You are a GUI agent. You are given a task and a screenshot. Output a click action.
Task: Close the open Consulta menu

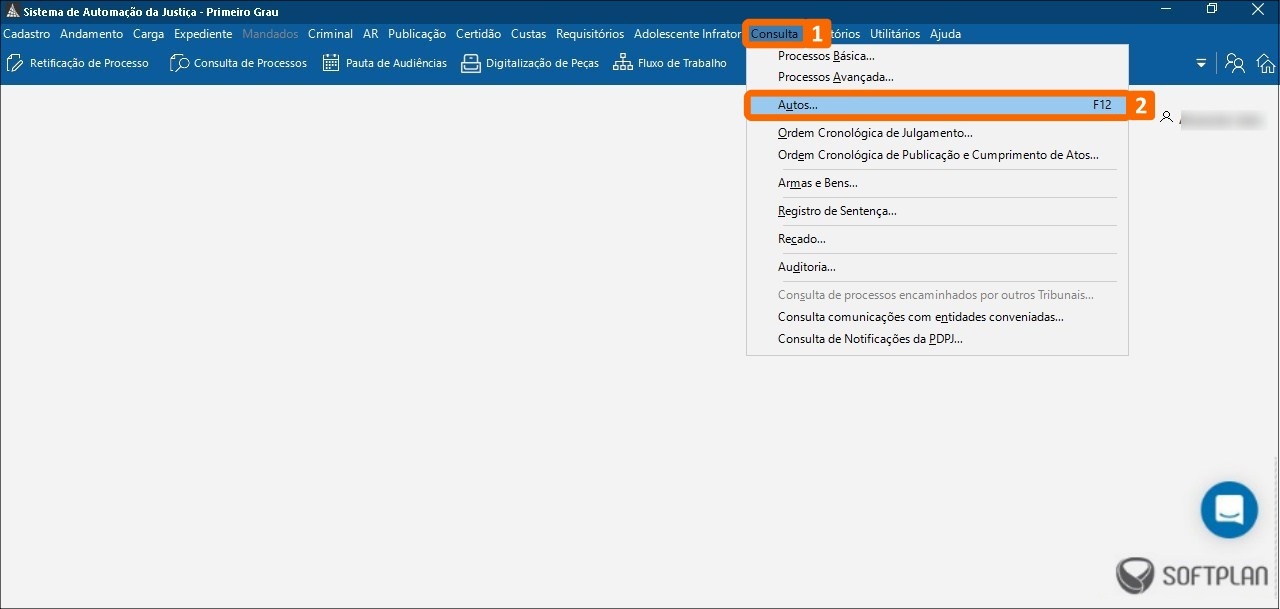point(774,34)
